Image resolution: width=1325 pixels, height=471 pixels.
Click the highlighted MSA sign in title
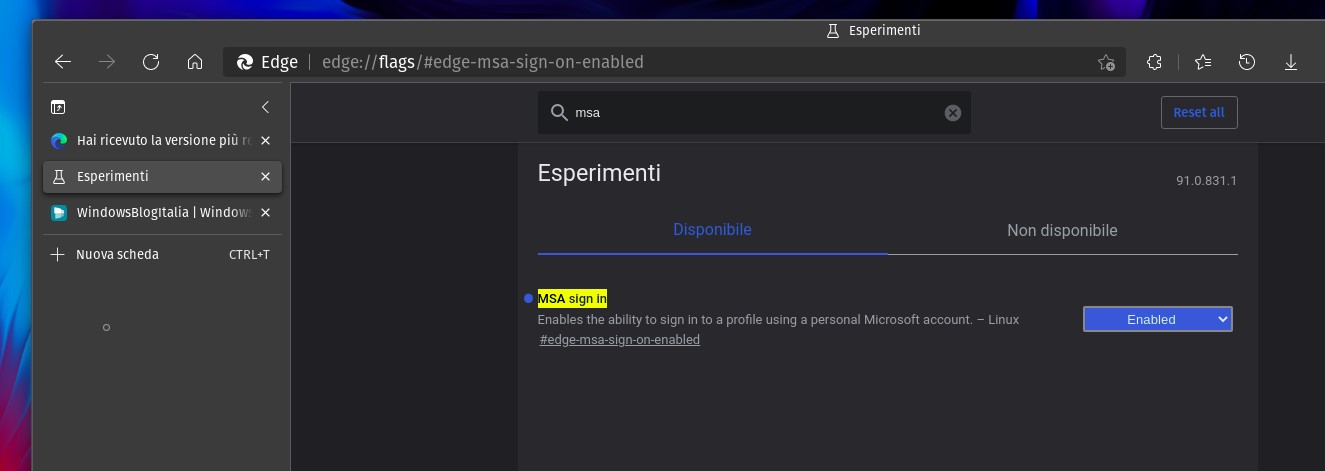click(572, 298)
